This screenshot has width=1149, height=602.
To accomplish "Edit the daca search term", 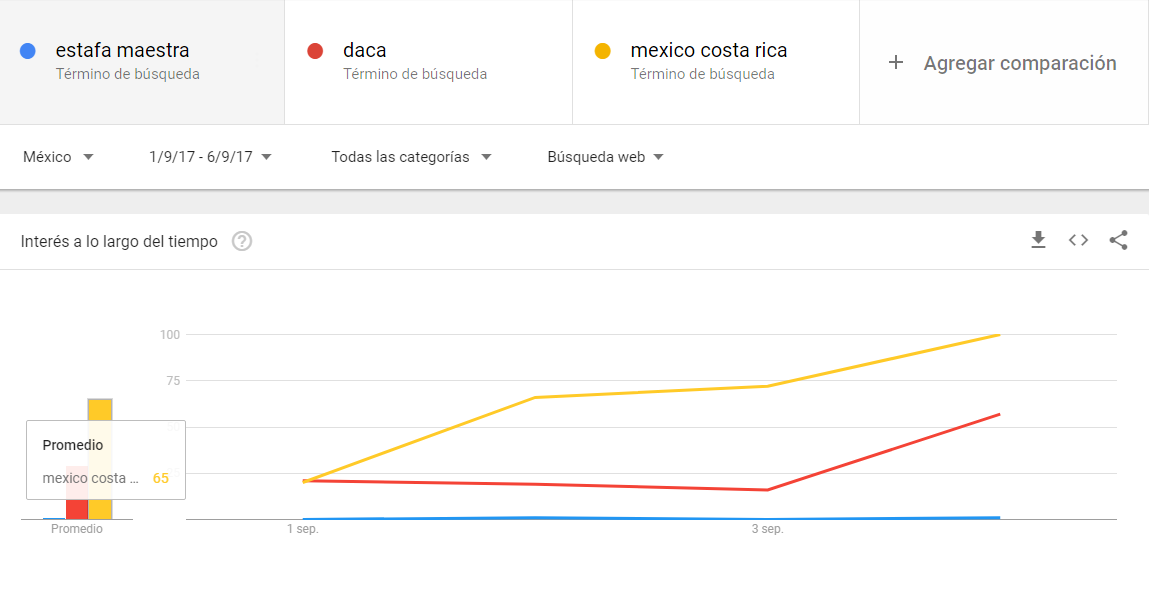I will (364, 50).
